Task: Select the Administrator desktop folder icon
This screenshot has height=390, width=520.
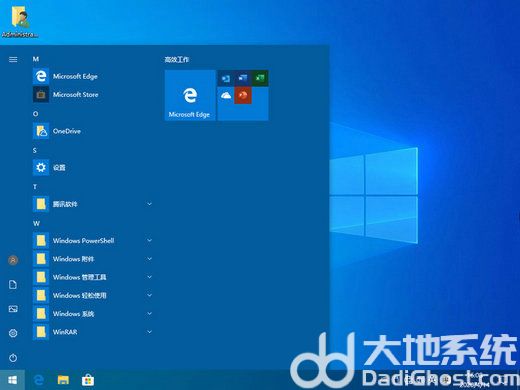Action: click(20, 21)
